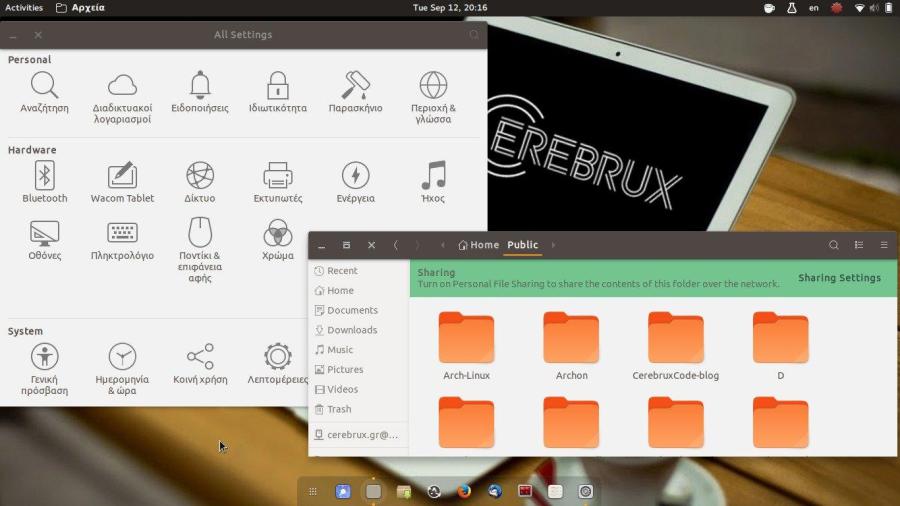
Task: Open the Πληκτρολόγιο keyboard settings
Action: 122,240
